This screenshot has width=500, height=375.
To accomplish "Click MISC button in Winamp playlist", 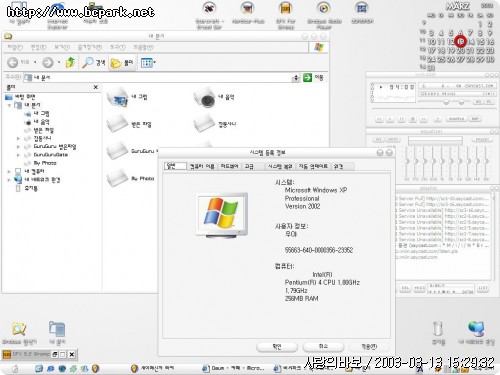I will pyautogui.click(x=420, y=288).
